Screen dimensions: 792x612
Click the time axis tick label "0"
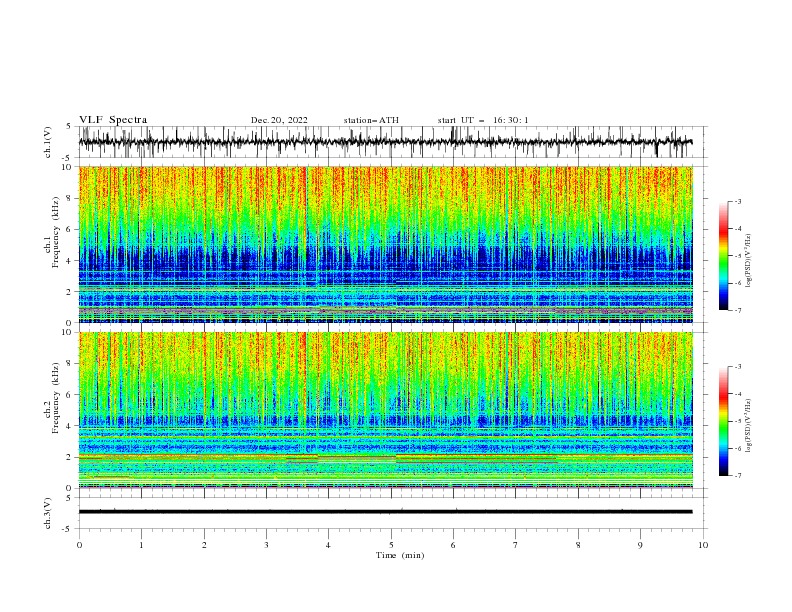point(79,545)
